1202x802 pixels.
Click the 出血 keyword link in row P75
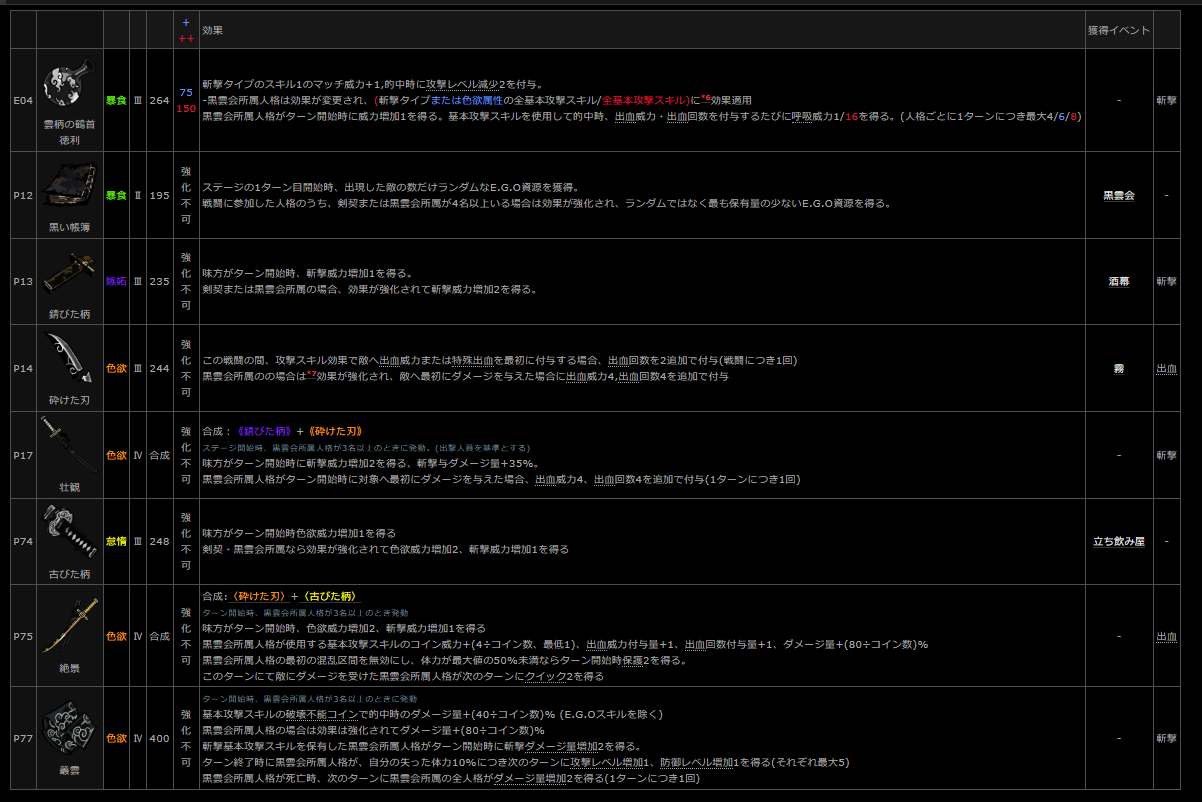1166,636
